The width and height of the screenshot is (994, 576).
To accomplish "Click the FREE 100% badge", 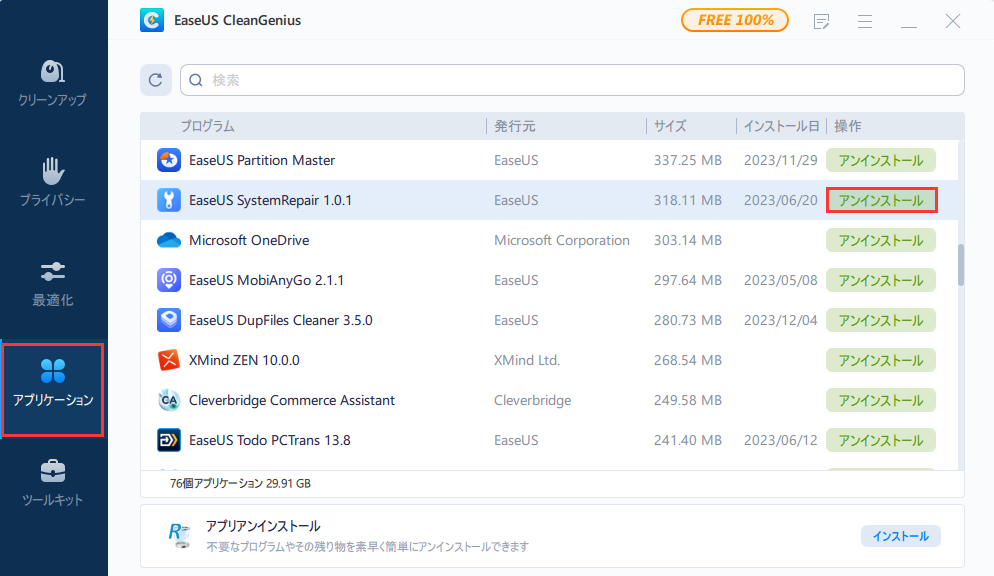I will tap(734, 20).
